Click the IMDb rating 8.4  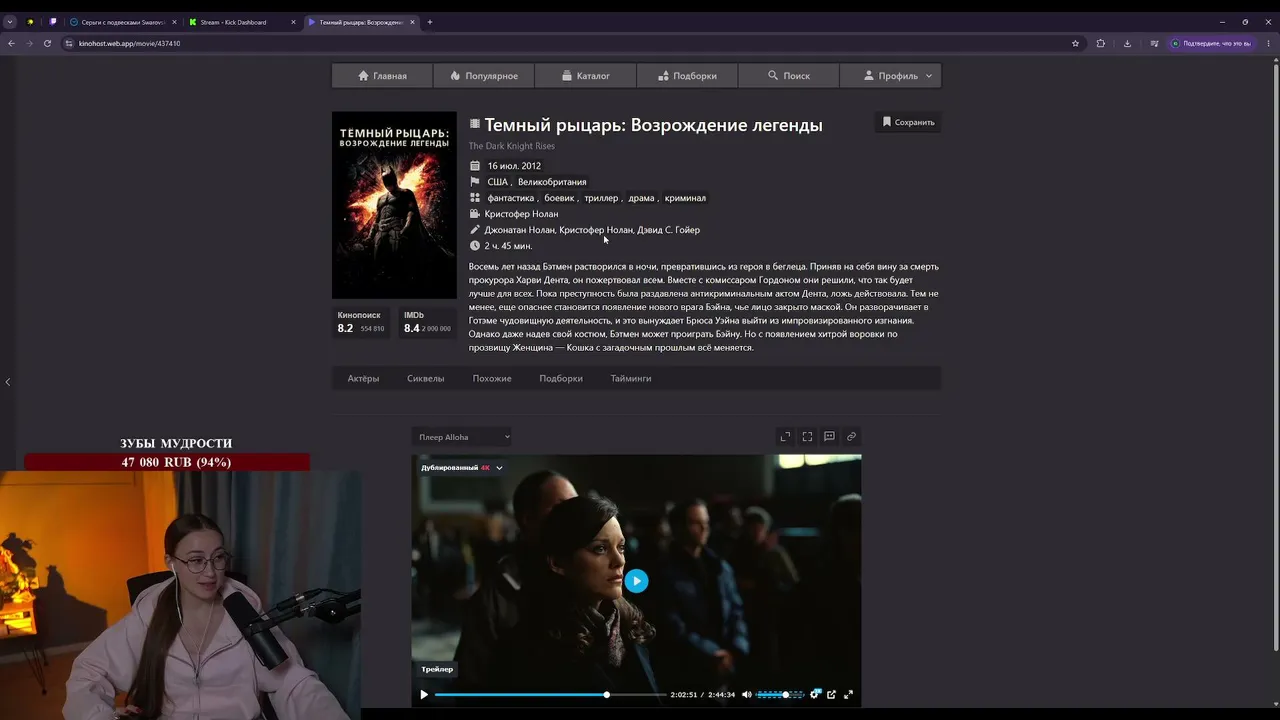427,322
